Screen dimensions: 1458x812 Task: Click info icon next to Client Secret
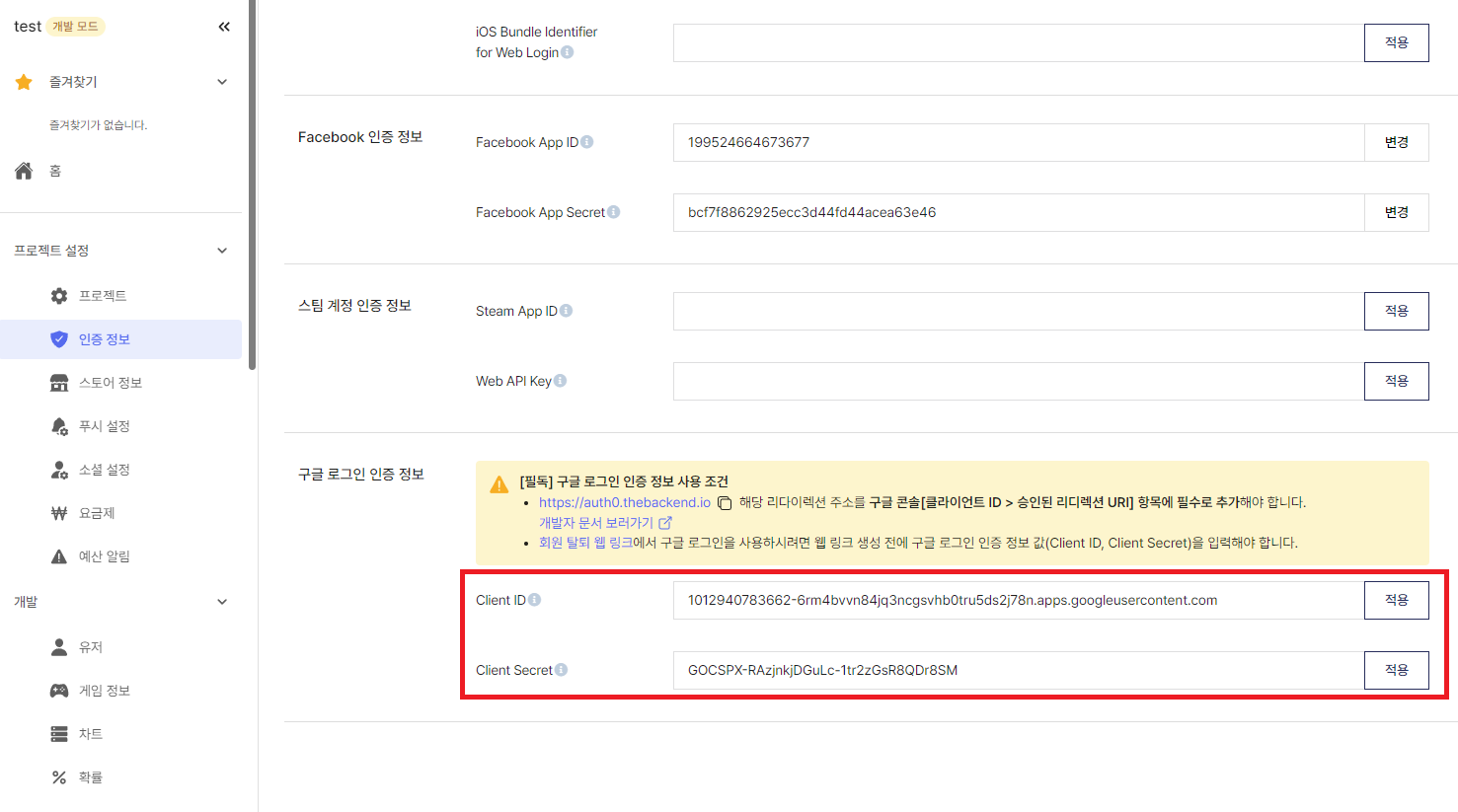(x=561, y=670)
